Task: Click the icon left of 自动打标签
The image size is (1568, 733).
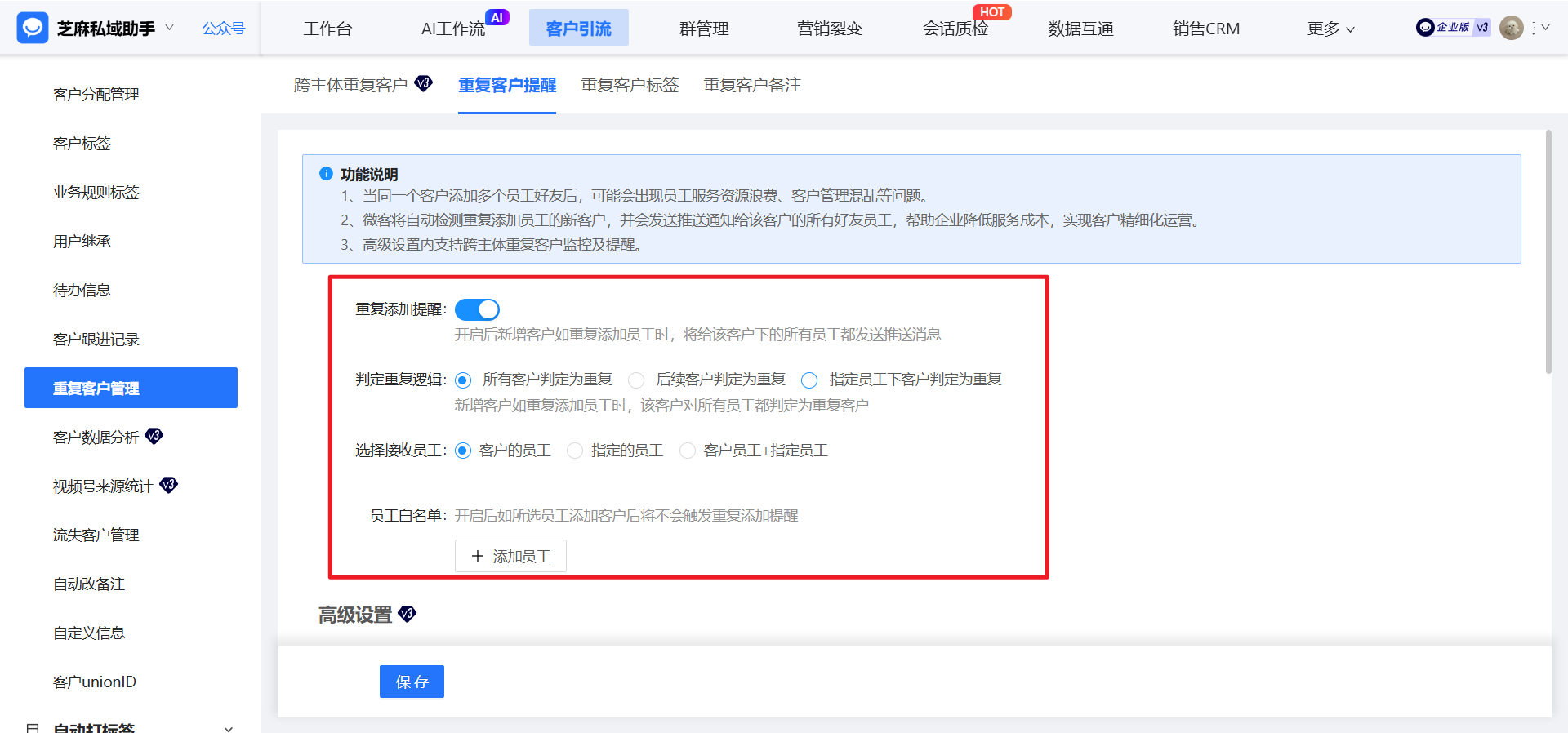Action: click(33, 728)
